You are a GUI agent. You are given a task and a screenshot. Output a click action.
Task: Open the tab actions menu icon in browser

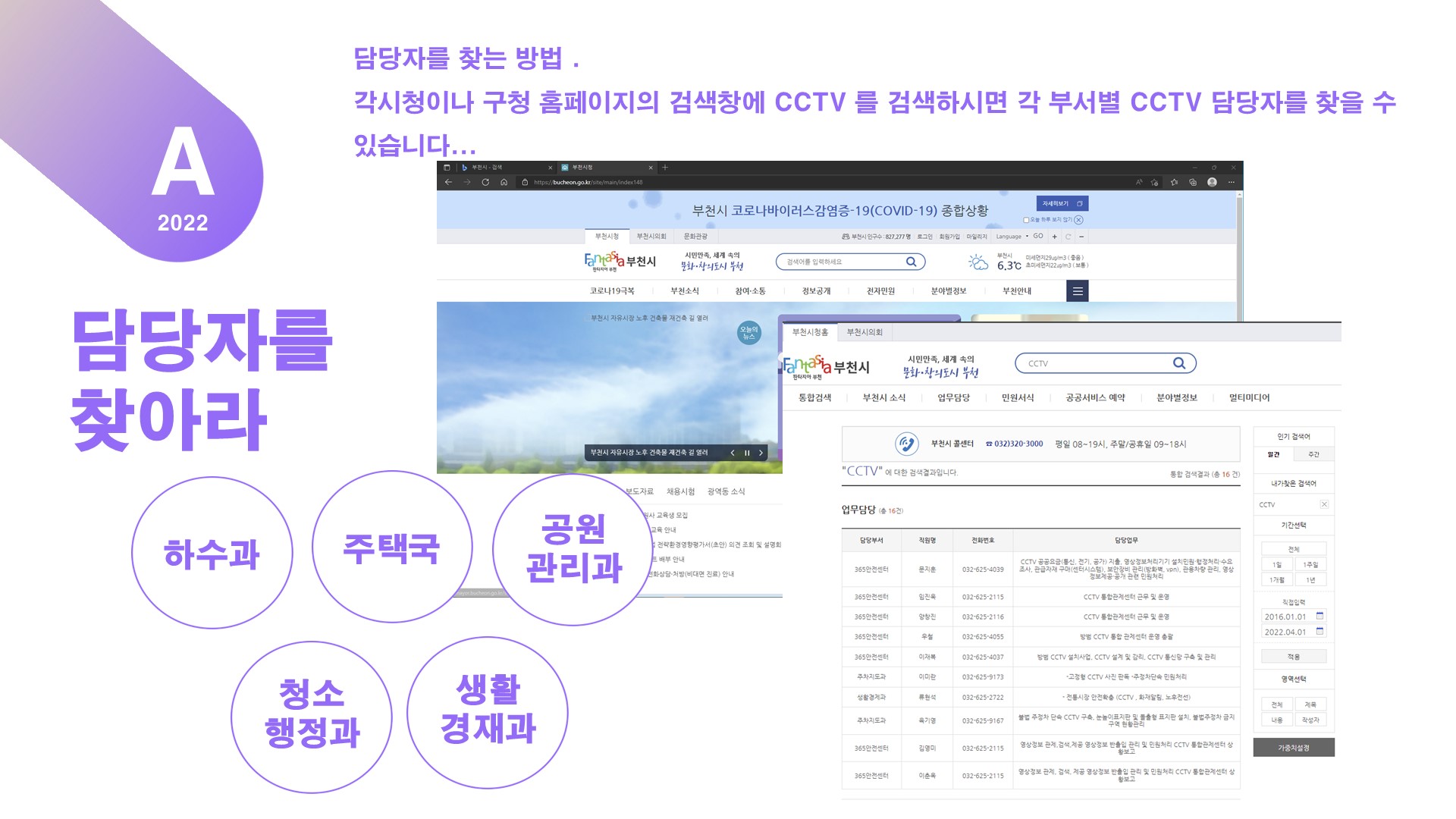point(447,168)
